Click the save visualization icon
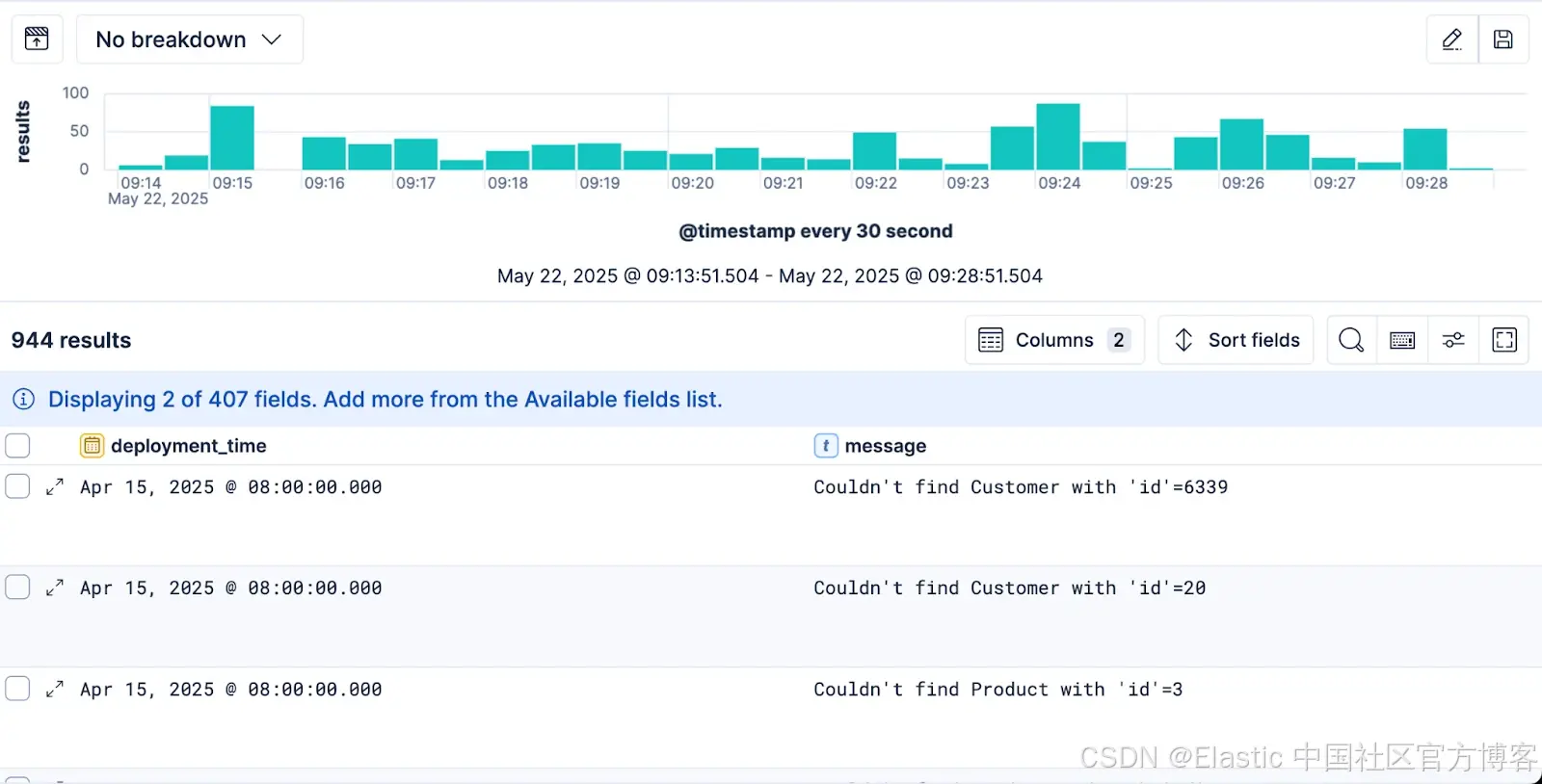 pyautogui.click(x=1502, y=39)
